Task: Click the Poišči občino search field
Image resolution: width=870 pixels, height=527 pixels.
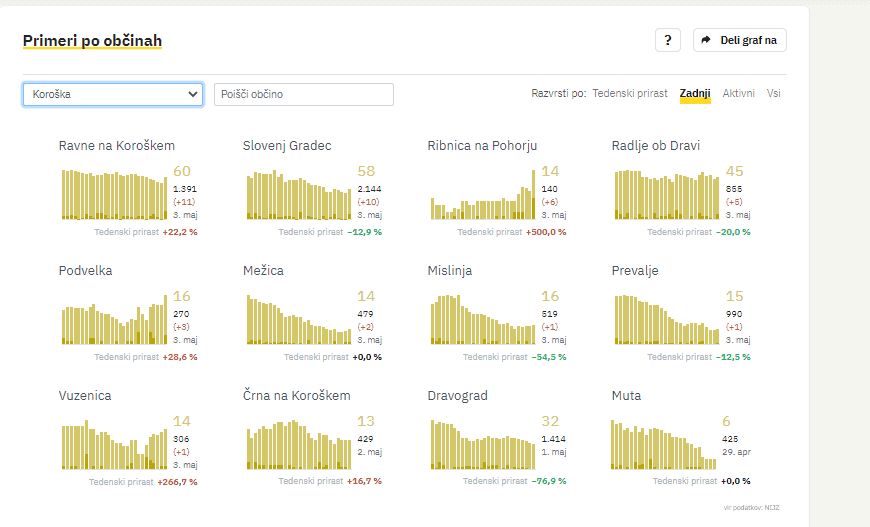Action: pyautogui.click(x=304, y=94)
